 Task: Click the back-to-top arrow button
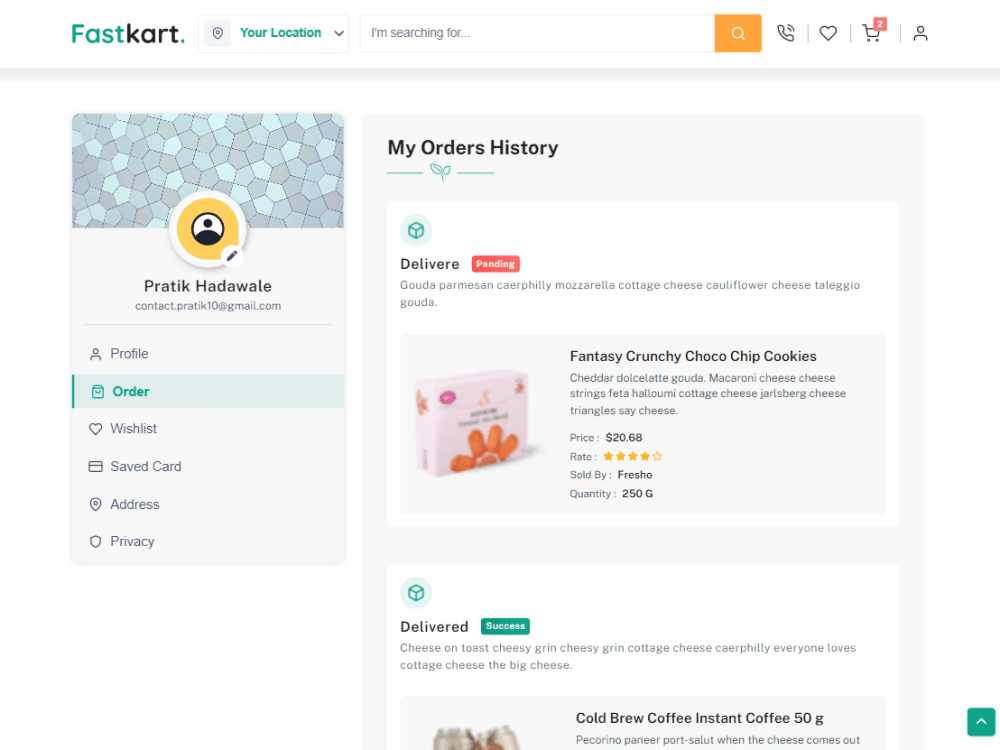coord(981,722)
